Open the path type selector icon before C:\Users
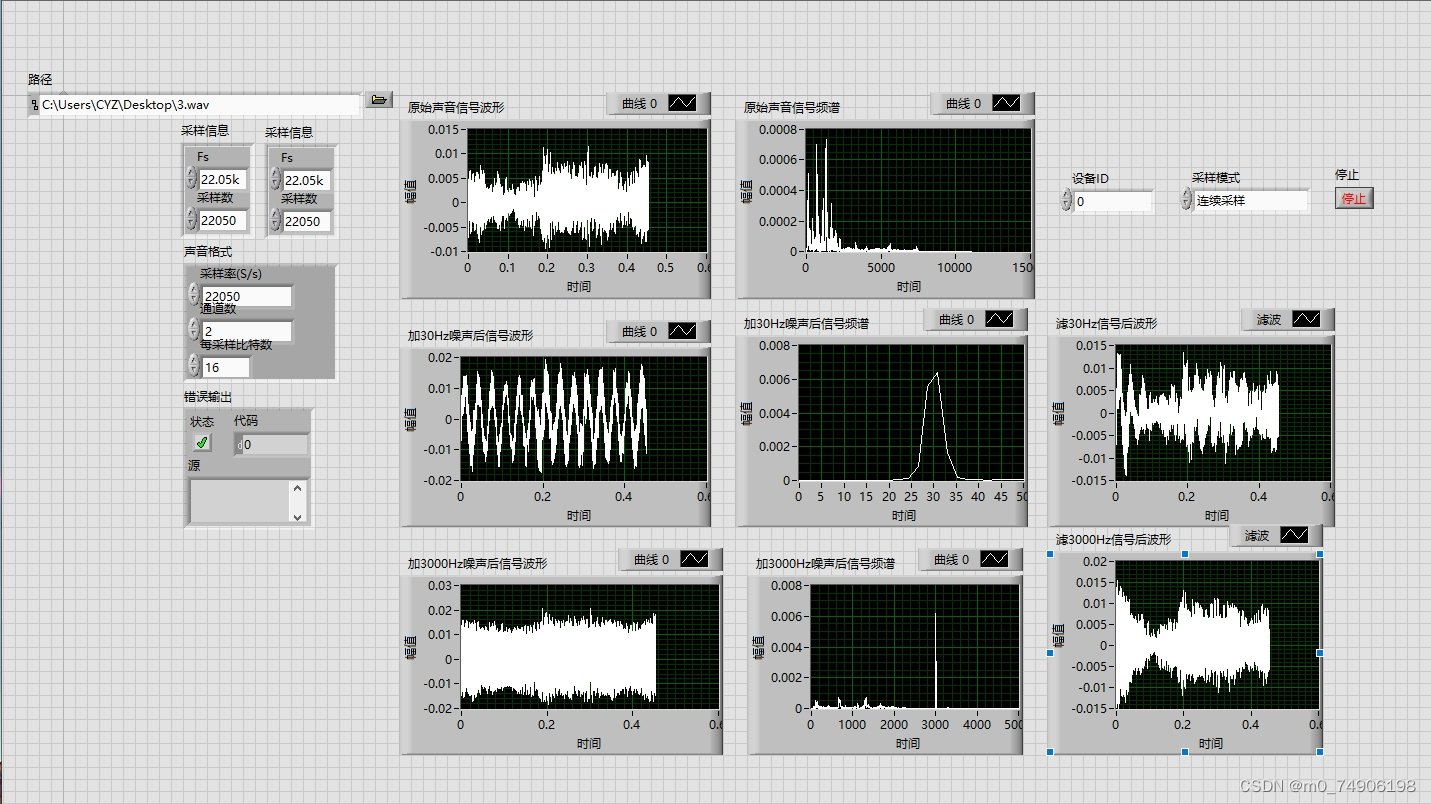 coord(34,104)
